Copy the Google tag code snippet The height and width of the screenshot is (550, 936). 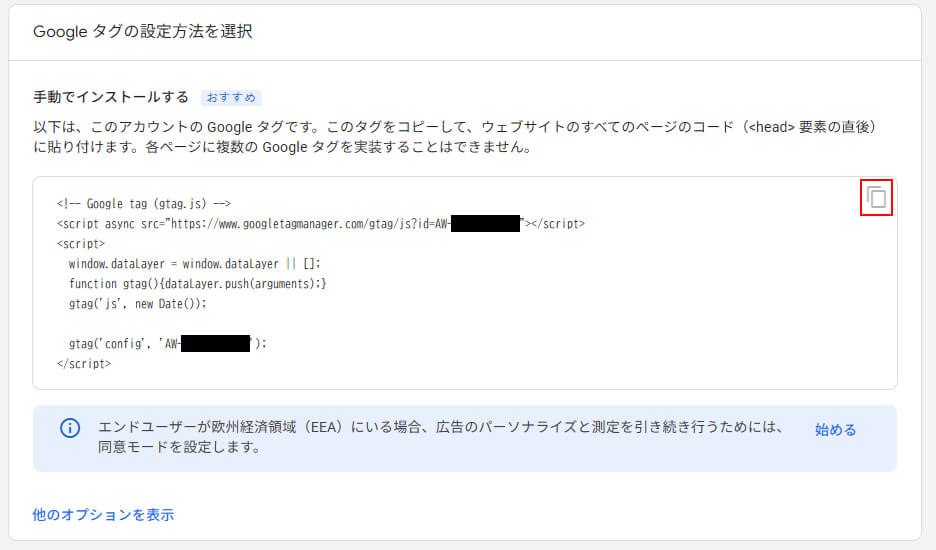(x=877, y=198)
